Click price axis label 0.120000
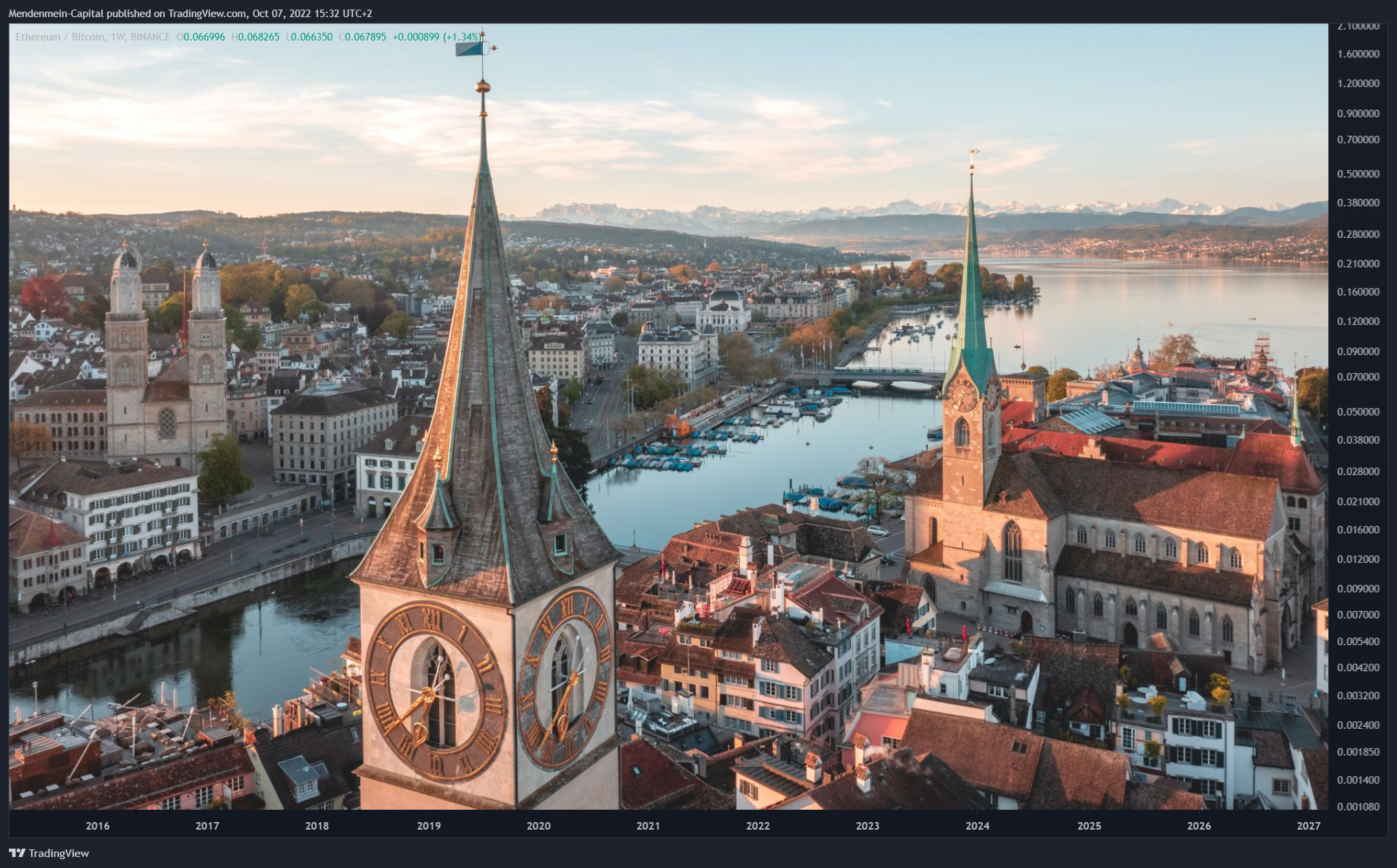This screenshot has width=1397, height=868. [1358, 321]
